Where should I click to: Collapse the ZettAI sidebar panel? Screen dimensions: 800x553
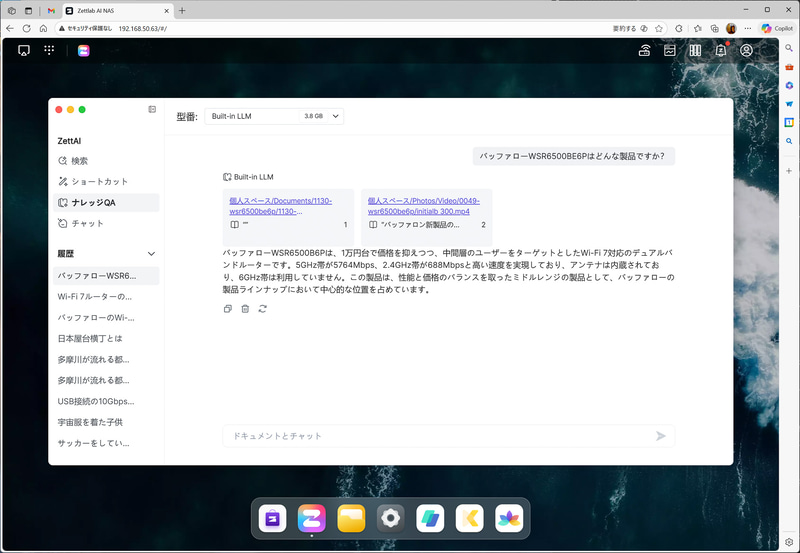coord(152,109)
